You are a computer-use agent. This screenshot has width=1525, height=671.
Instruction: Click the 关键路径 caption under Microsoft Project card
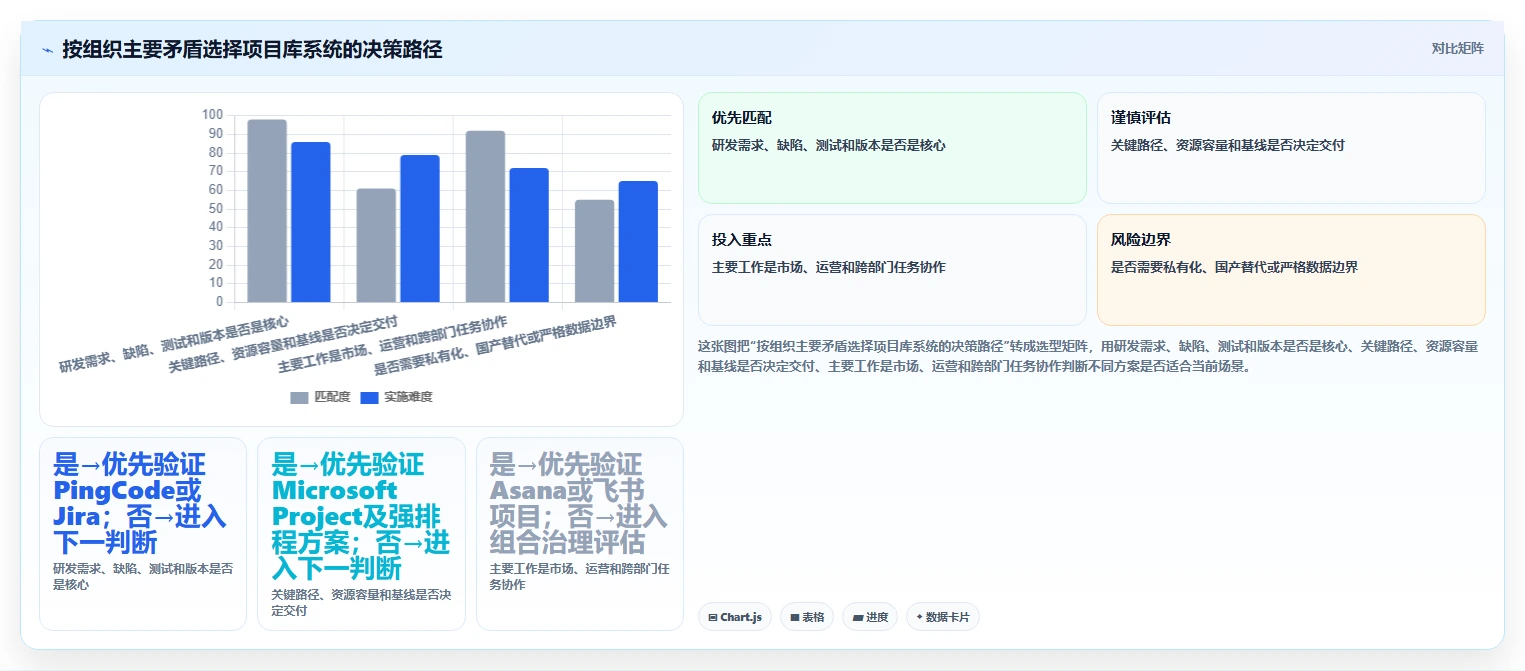click(361, 602)
